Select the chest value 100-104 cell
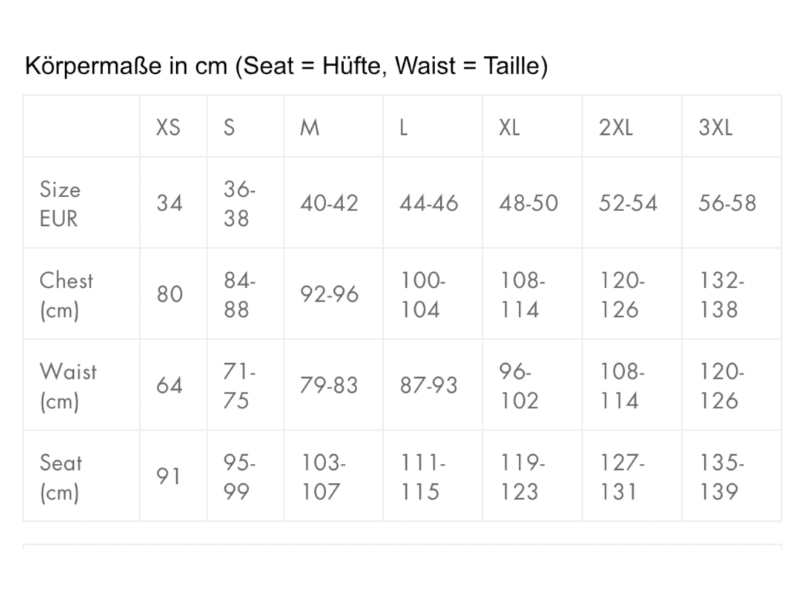 pyautogui.click(x=421, y=295)
